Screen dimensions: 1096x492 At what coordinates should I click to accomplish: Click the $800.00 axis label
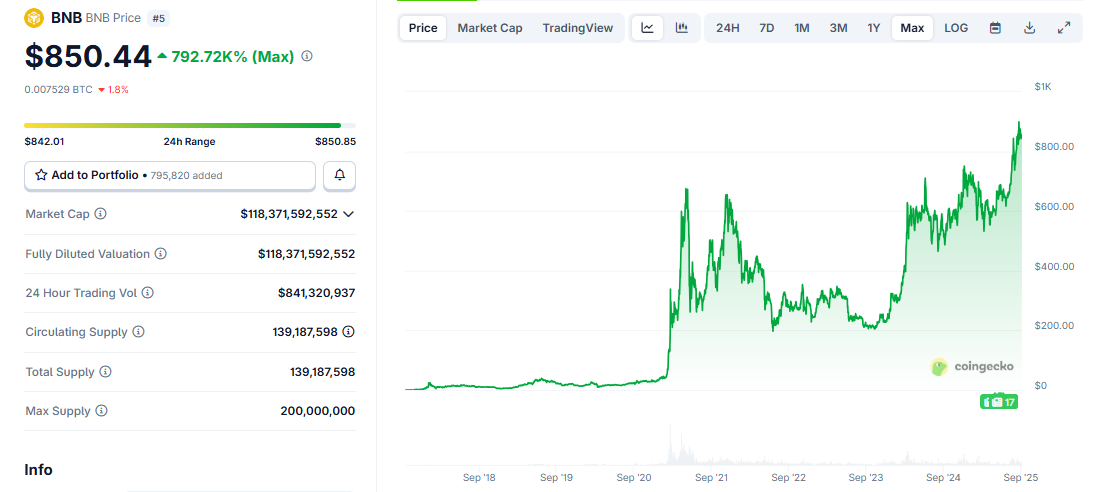1054,147
